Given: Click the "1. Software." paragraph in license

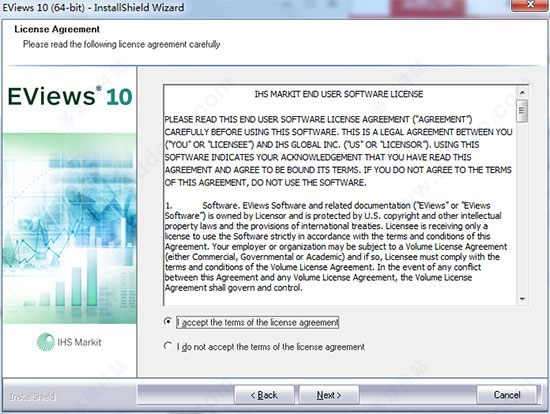Looking at the screenshot, I should tap(336, 246).
